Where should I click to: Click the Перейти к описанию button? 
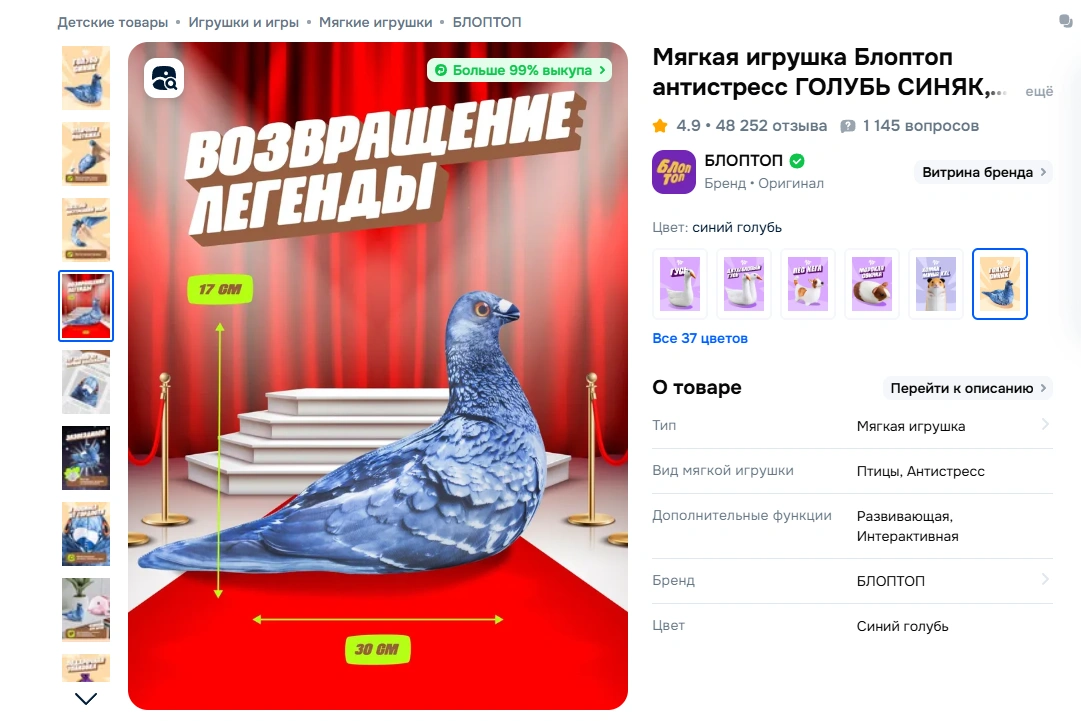(968, 388)
